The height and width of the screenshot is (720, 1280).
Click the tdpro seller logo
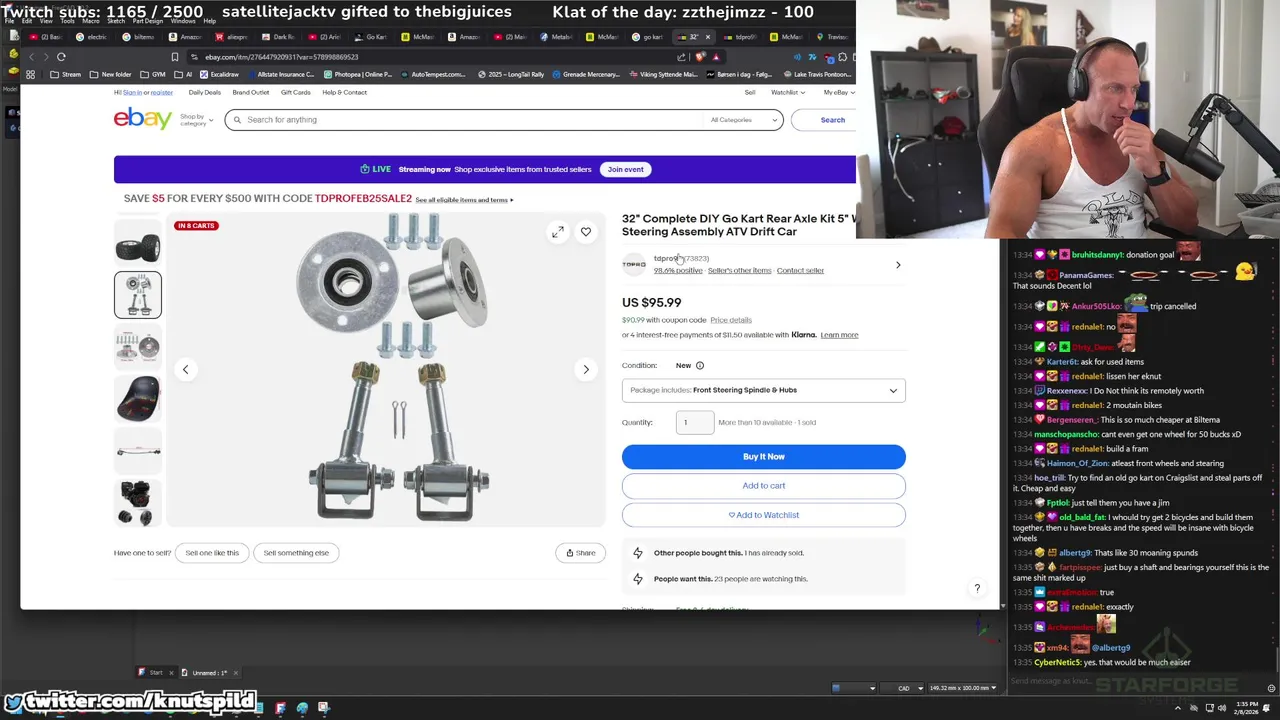(x=634, y=265)
